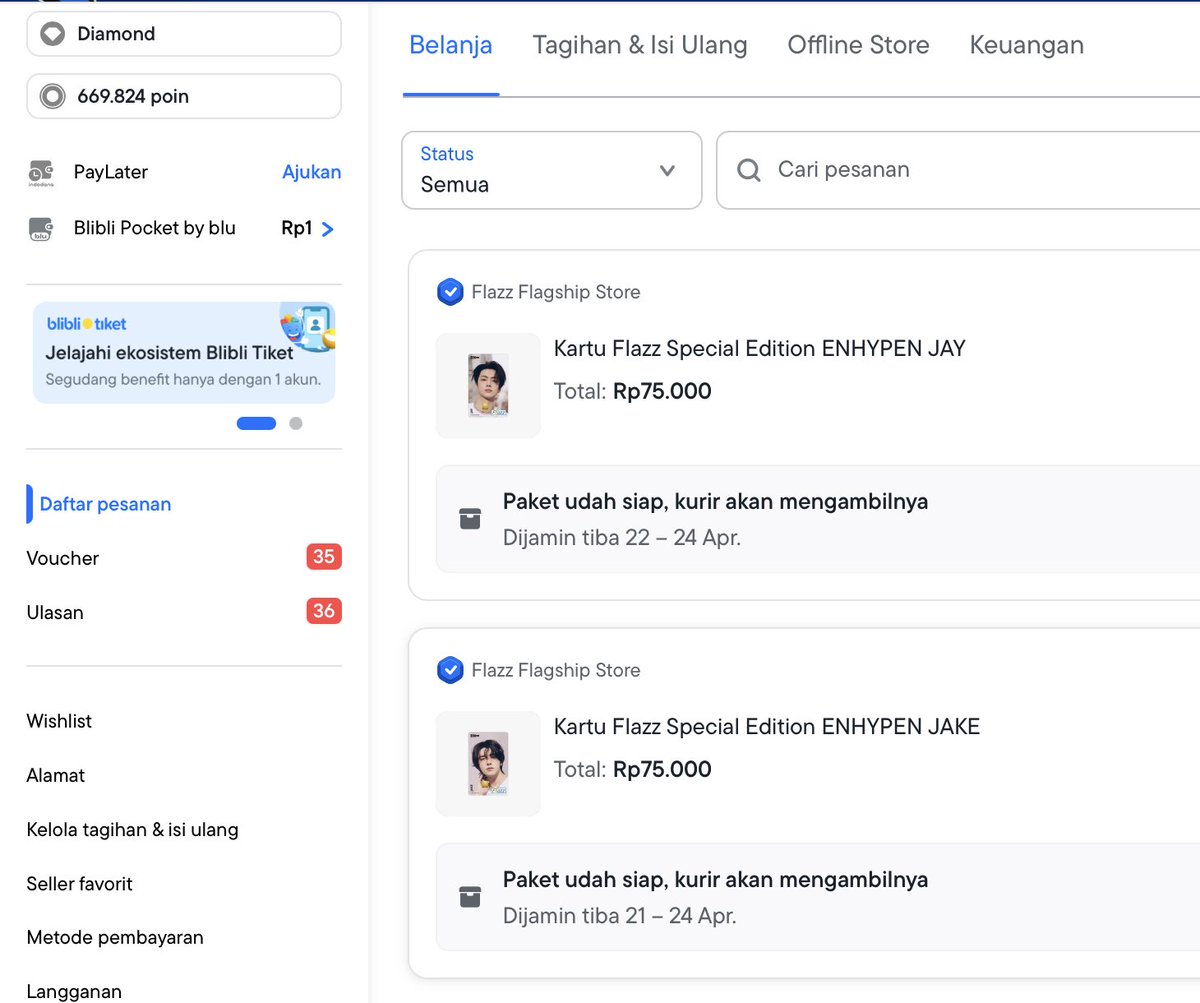Click the Jelajahi ekosistem Blibli Tiket banner

click(x=184, y=353)
